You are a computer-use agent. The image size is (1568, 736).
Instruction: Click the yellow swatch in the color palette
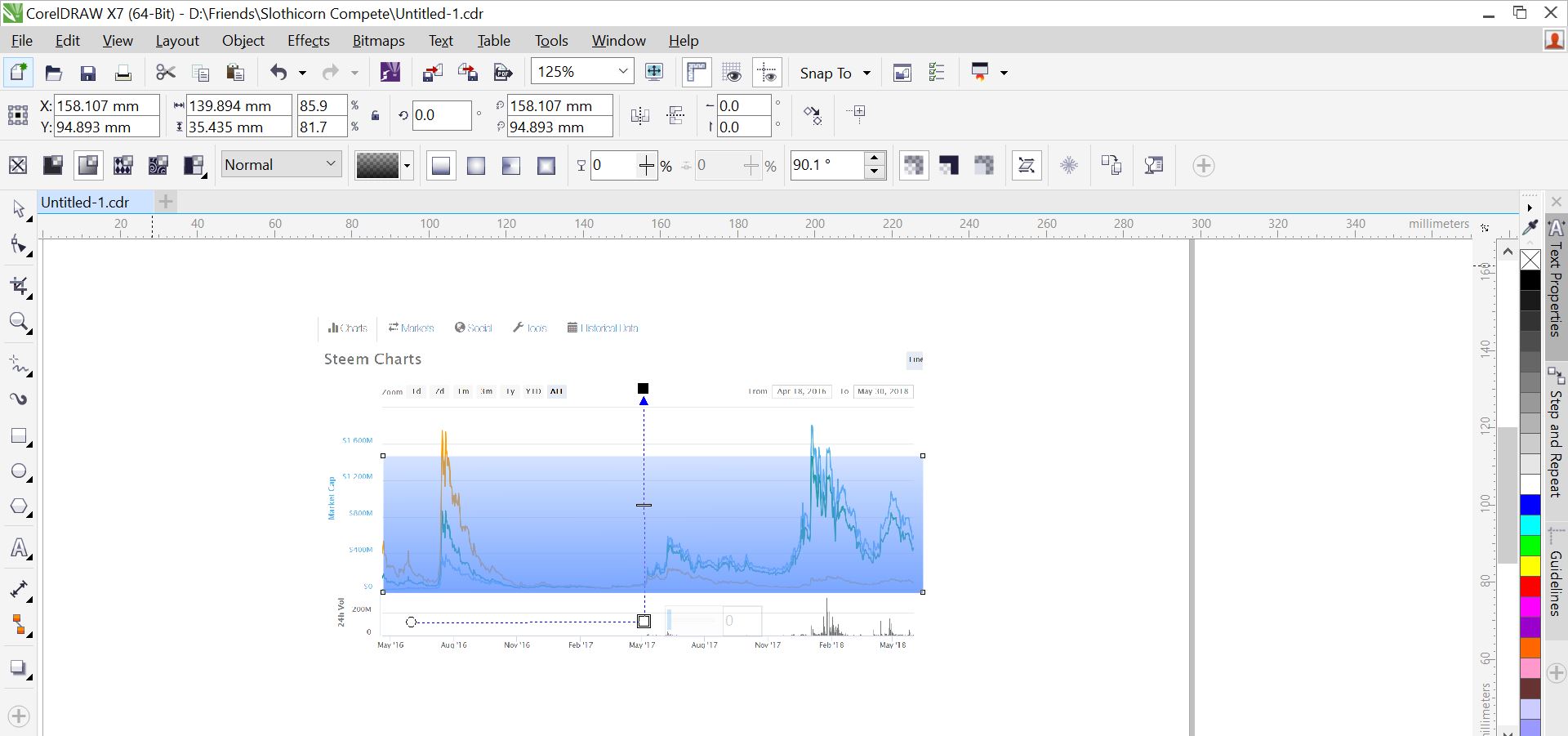tap(1530, 566)
